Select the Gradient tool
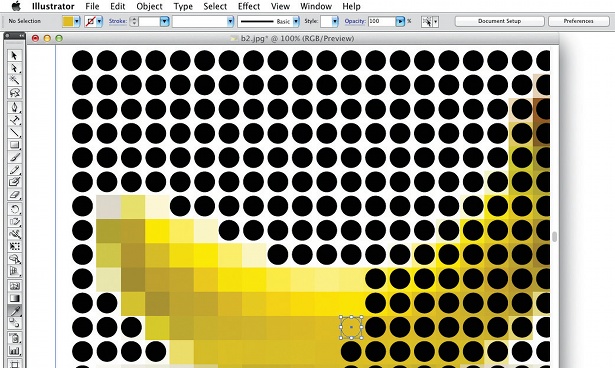This screenshot has height=368, width=615. point(15,298)
